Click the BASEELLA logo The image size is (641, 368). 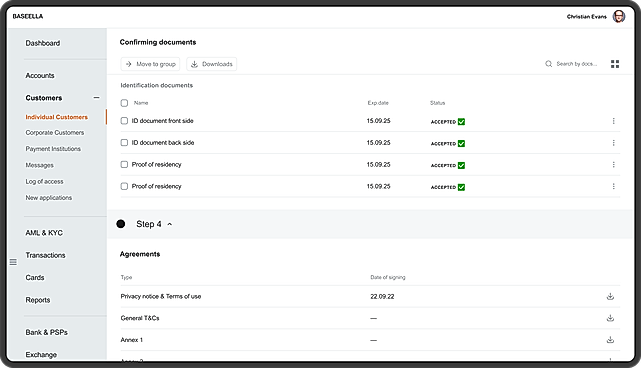(28, 16)
